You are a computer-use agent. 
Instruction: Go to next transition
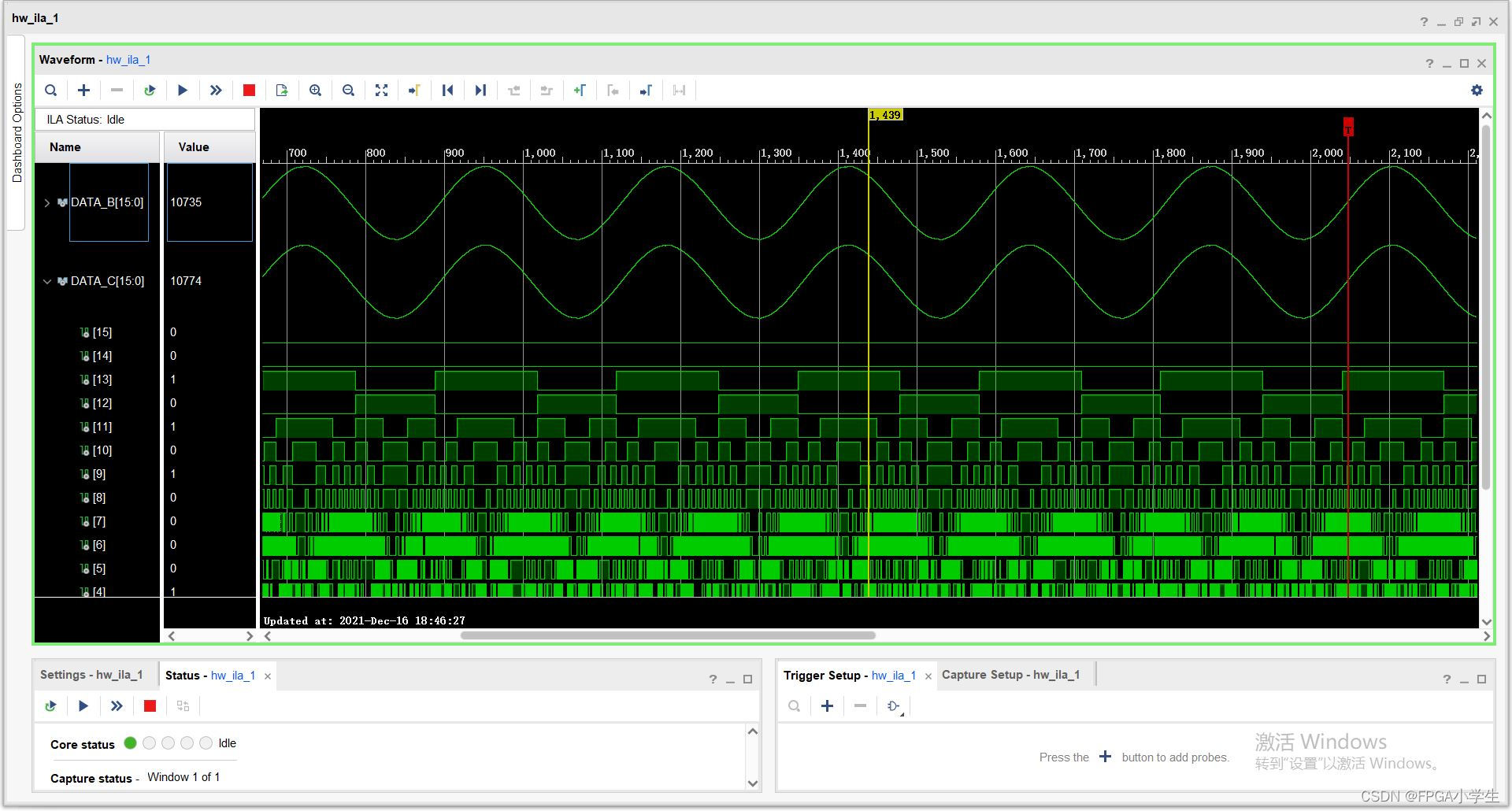[547, 91]
